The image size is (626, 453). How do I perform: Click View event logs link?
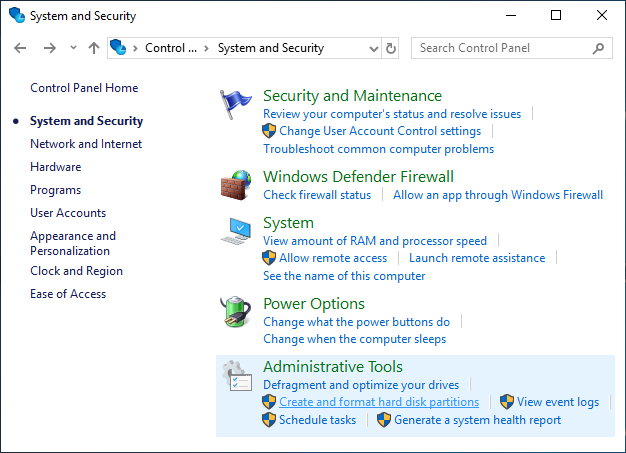click(x=558, y=402)
